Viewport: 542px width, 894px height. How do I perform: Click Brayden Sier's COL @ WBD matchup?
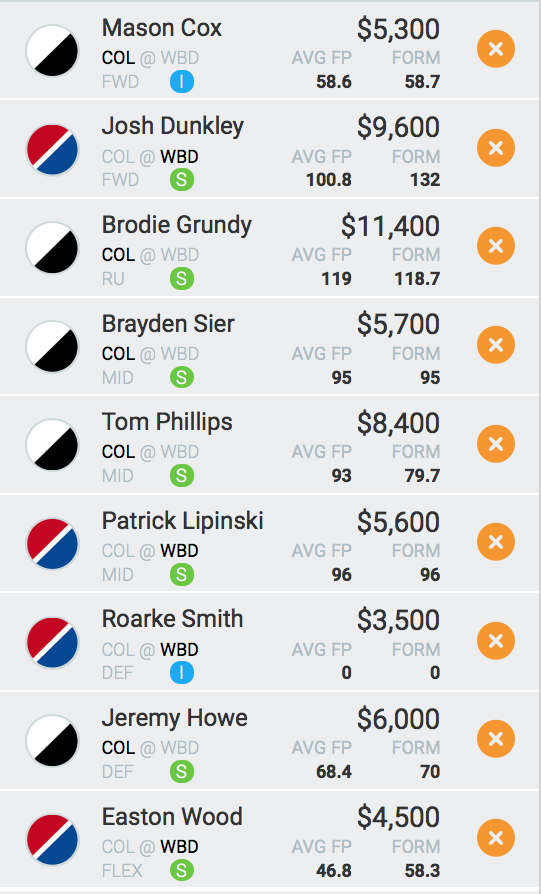pyautogui.click(x=150, y=354)
